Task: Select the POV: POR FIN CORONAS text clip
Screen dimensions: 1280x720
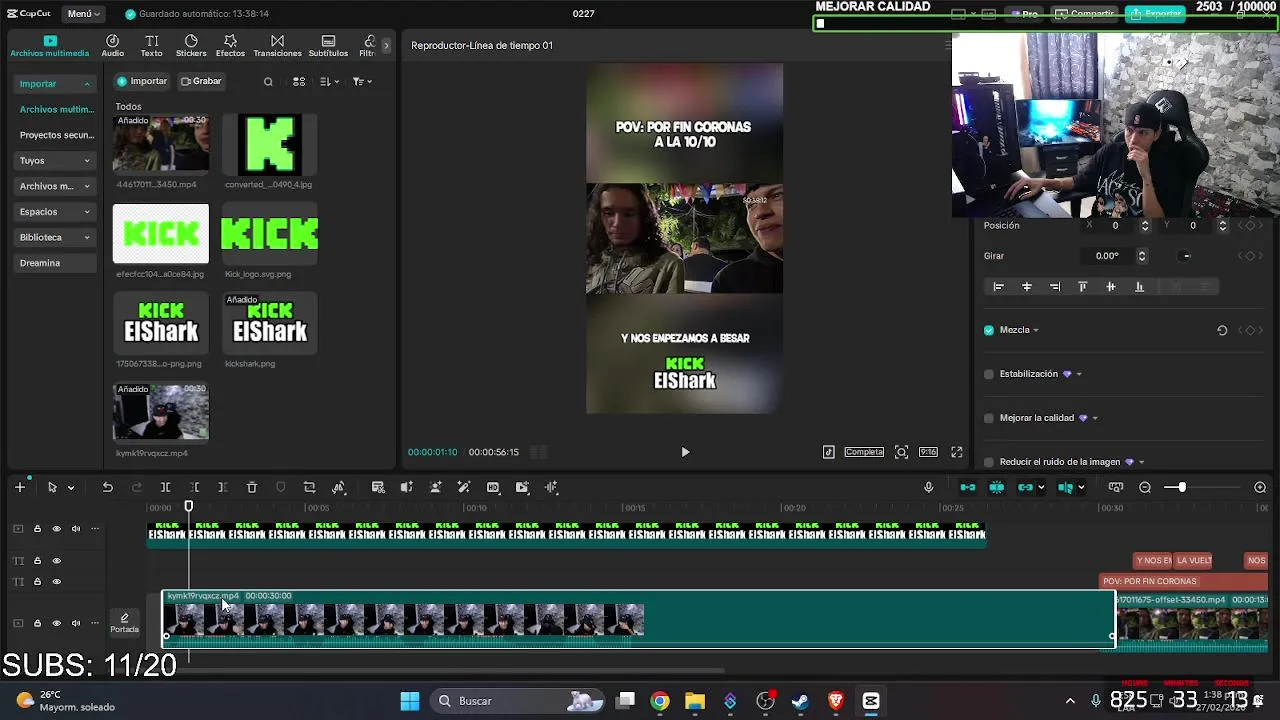Action: (1183, 581)
